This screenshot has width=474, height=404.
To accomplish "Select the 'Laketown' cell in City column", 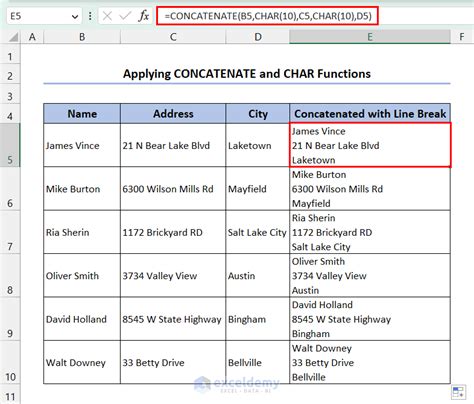I will coord(258,145).
